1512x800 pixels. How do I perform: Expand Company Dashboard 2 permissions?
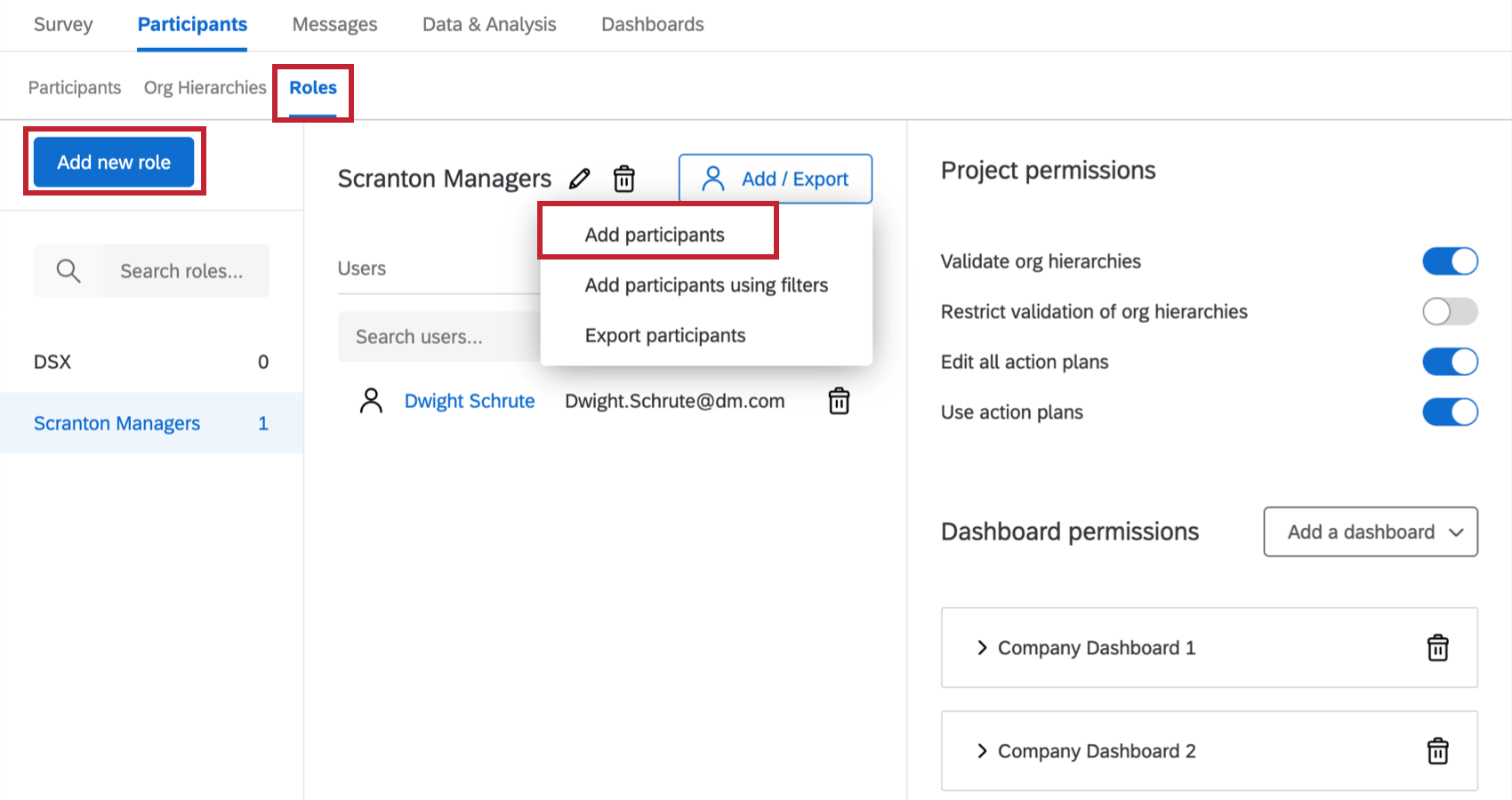[x=981, y=751]
